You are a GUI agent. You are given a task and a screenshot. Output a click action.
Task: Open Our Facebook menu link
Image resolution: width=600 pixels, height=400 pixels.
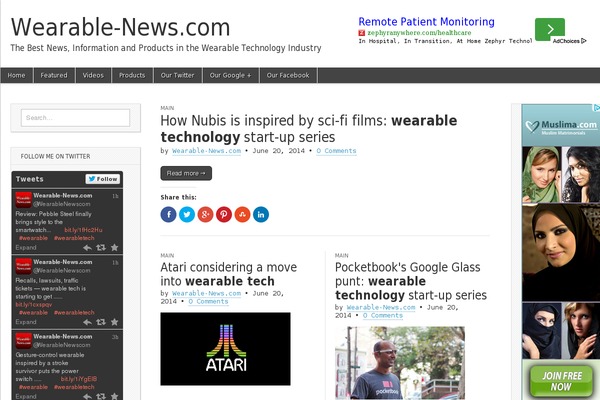[288, 75]
